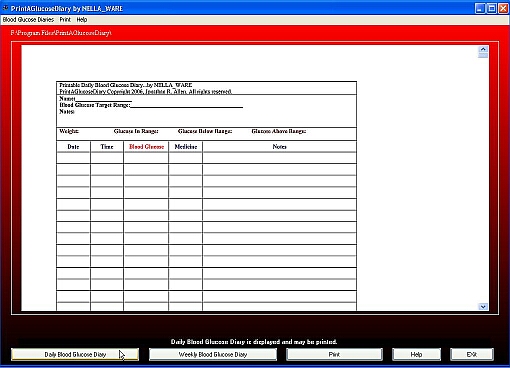Show the Weekly Blood Glucose Diary
The height and width of the screenshot is (368, 510).
click(x=213, y=354)
